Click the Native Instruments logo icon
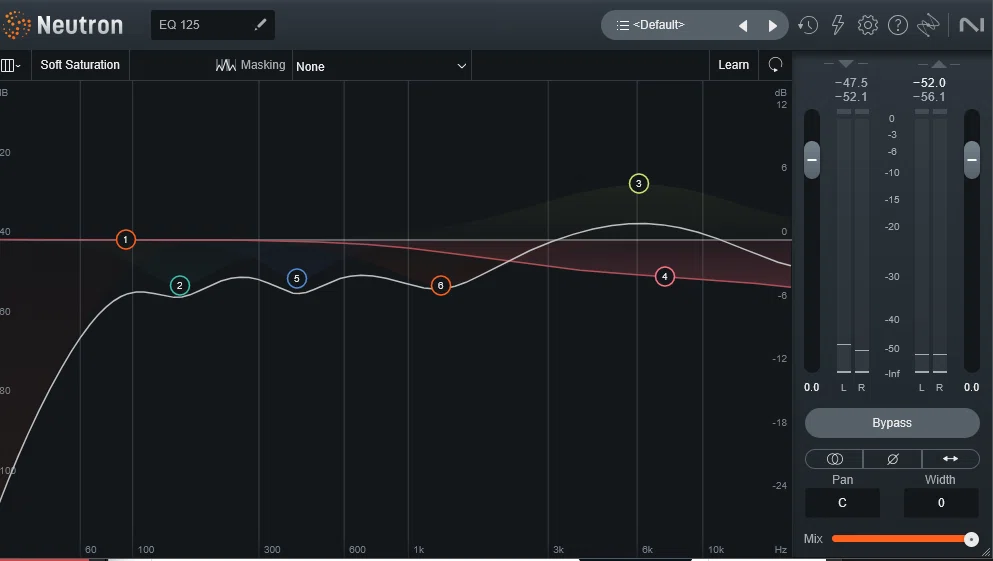 971,25
